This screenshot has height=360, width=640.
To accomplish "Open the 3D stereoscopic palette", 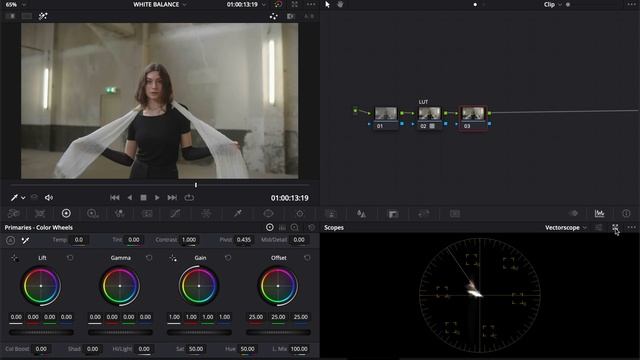I will (x=455, y=213).
